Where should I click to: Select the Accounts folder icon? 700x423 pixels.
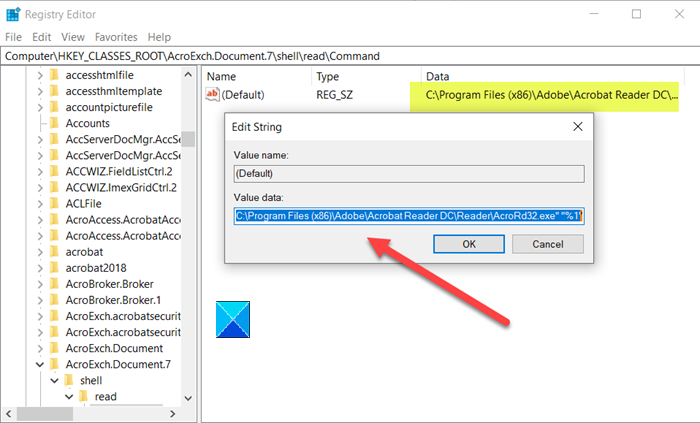tap(54, 123)
